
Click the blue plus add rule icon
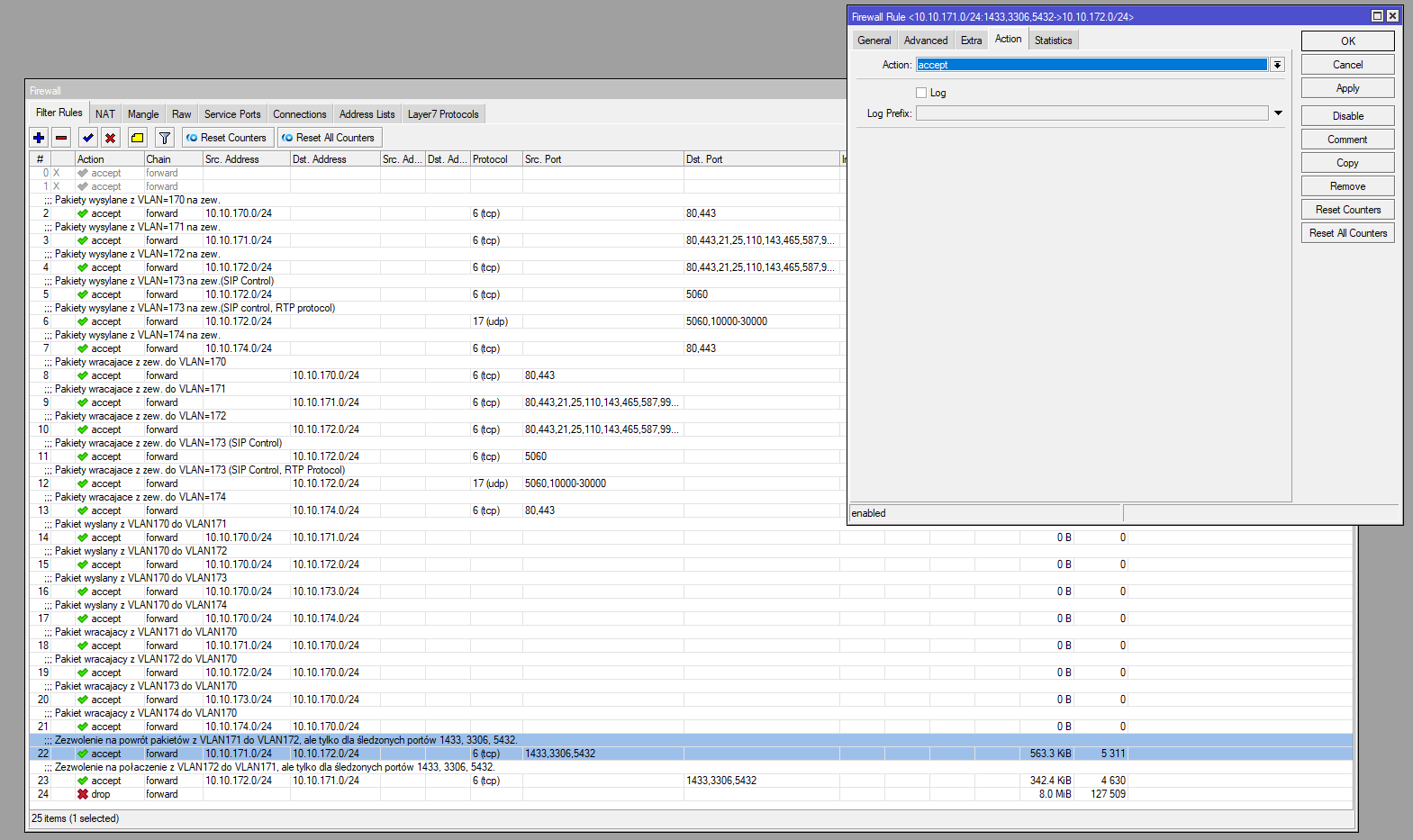(x=39, y=138)
